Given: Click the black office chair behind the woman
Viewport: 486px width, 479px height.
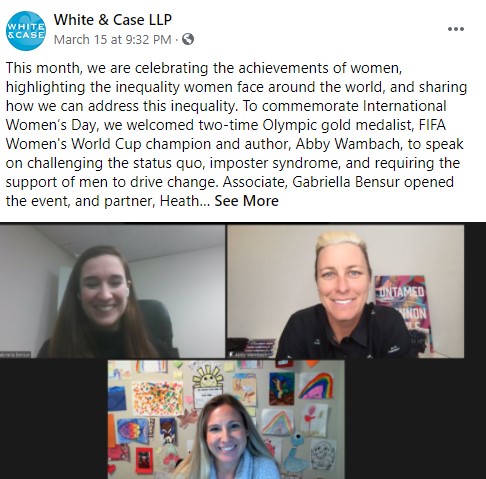Looking at the screenshot, I should click(157, 328).
